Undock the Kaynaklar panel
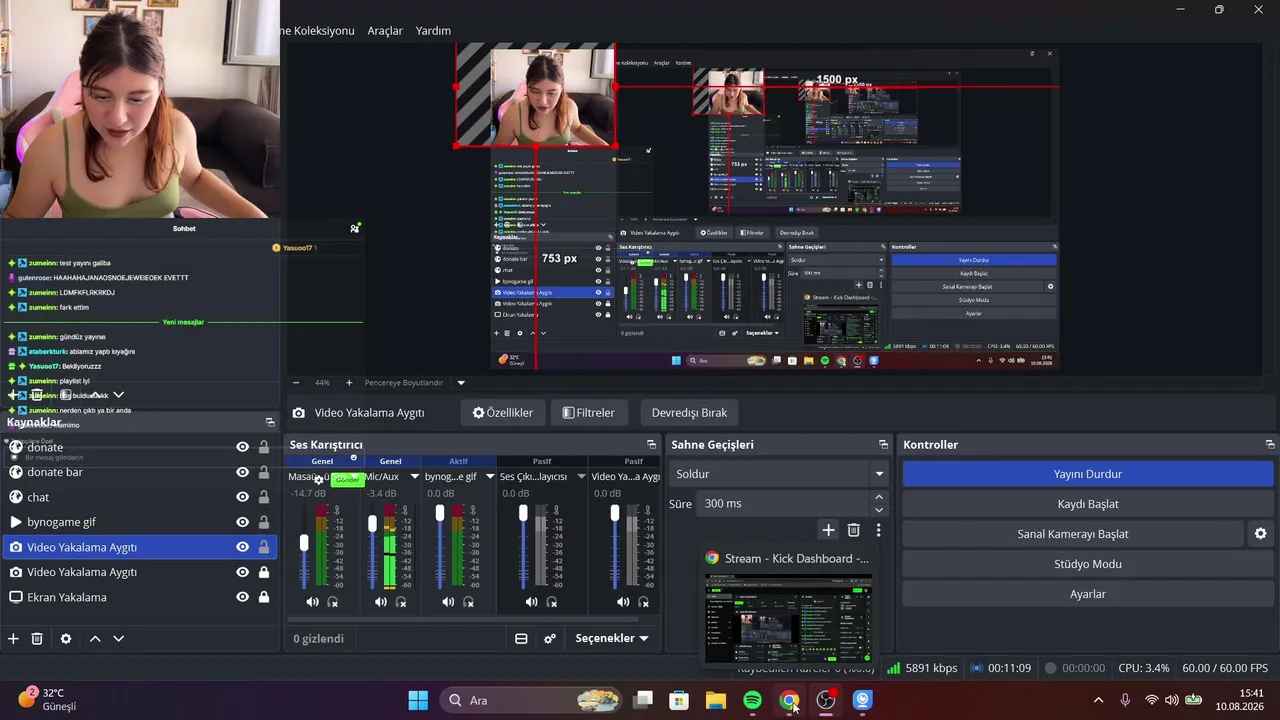 pos(270,423)
